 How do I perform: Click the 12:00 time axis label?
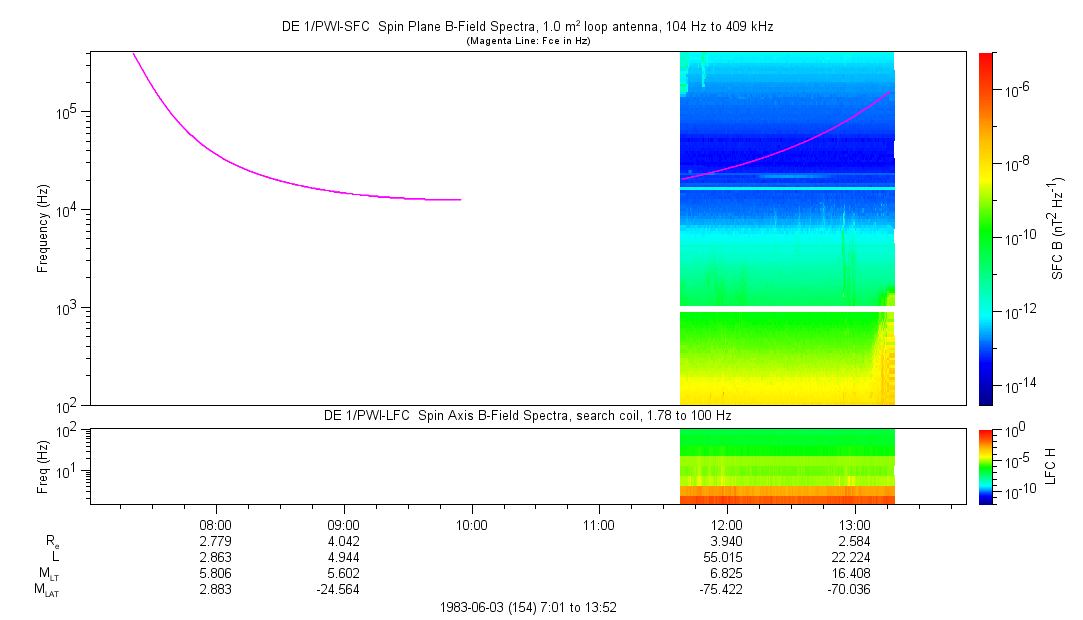point(727,525)
